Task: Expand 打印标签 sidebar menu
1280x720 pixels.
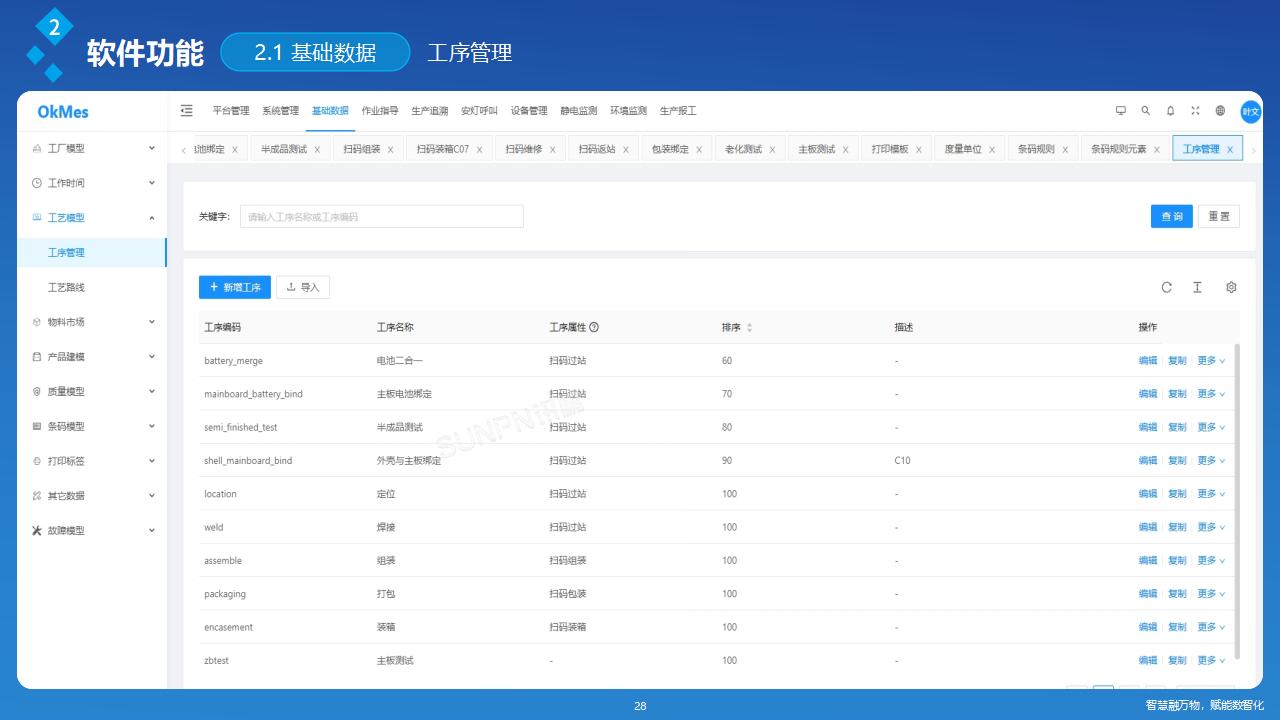Action: point(92,461)
